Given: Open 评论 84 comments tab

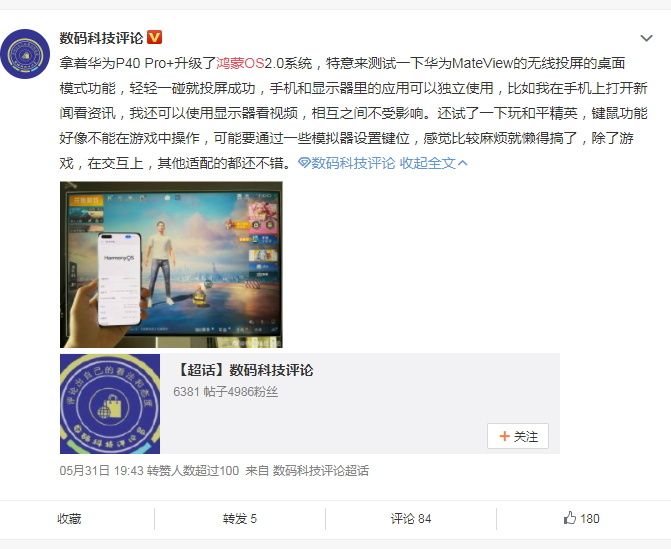Looking at the screenshot, I should (411, 519).
